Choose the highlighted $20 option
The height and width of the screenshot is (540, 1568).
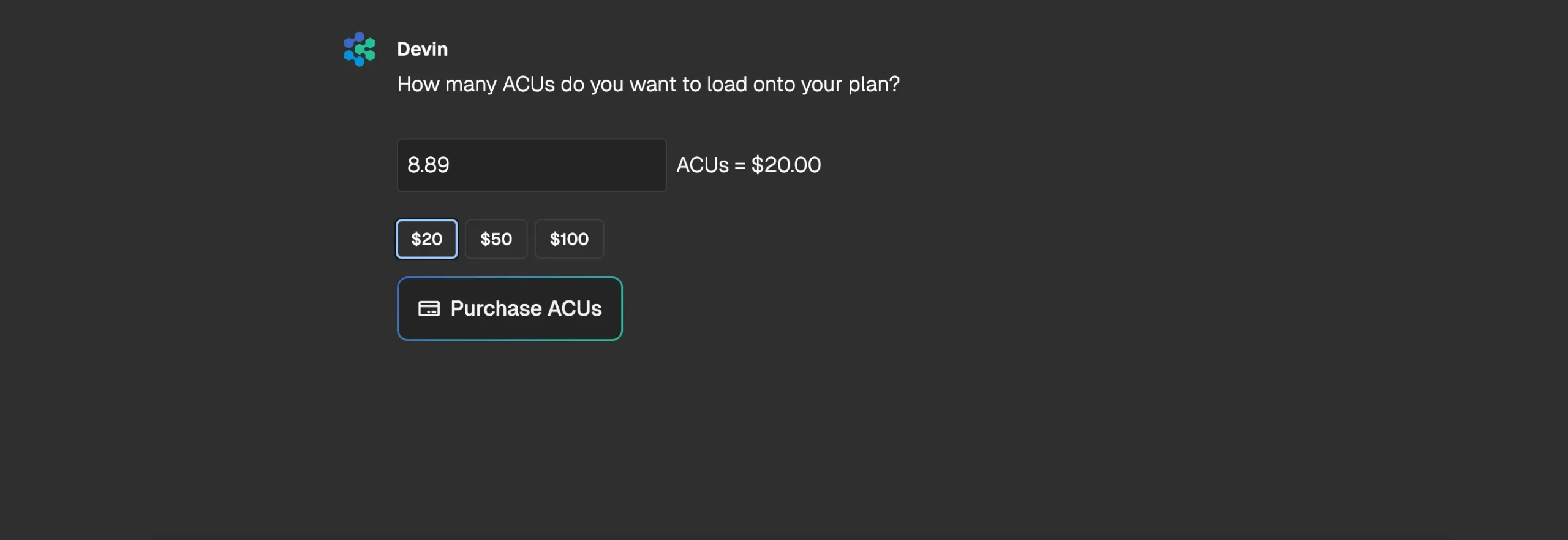(x=427, y=239)
